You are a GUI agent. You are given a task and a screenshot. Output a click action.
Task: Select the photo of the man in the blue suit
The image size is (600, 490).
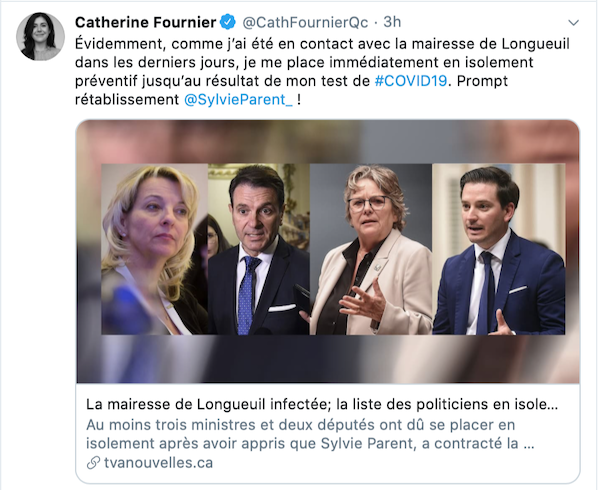(x=499, y=249)
